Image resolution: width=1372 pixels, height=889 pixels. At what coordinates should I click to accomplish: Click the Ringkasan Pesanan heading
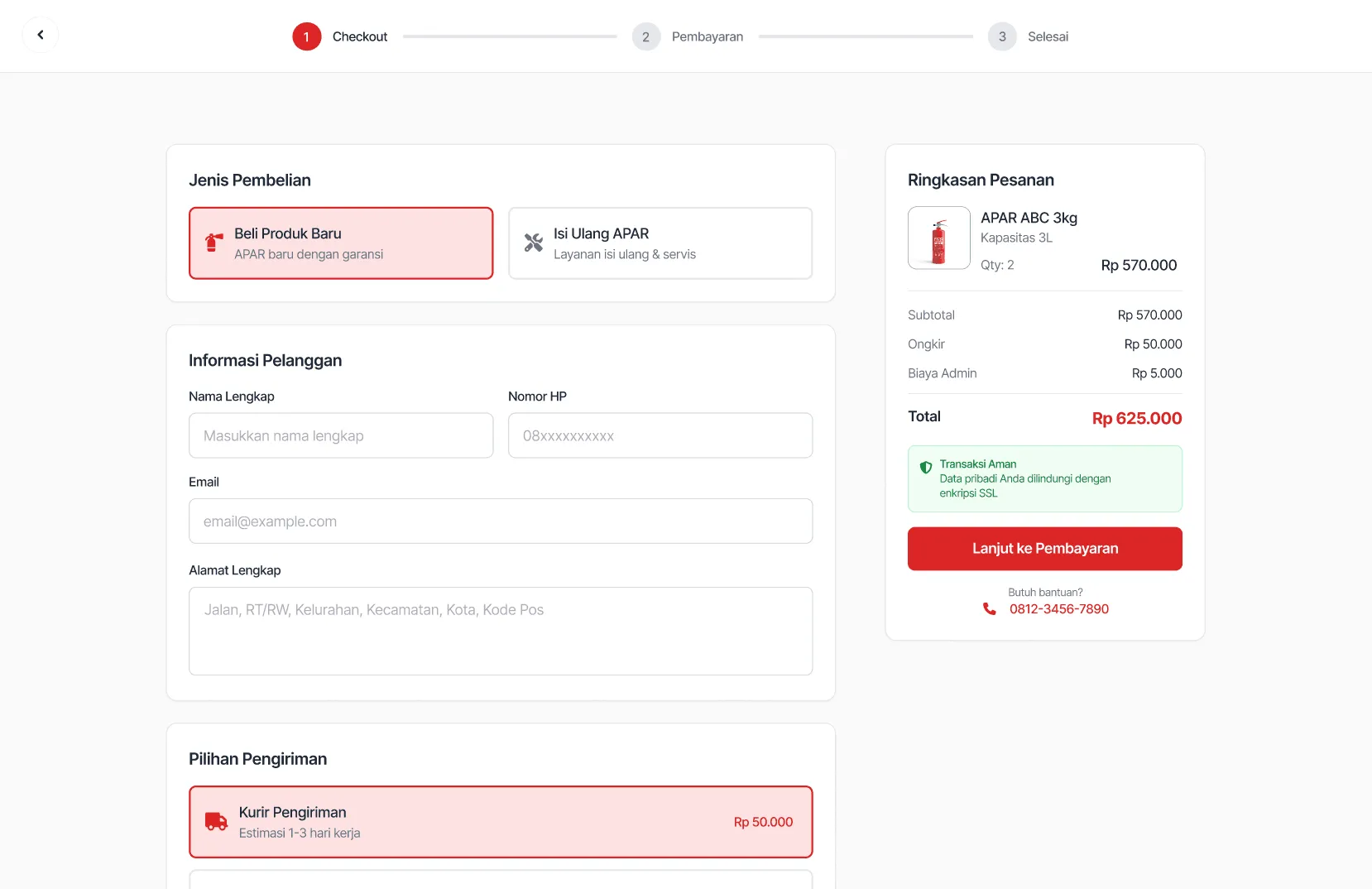click(x=981, y=180)
